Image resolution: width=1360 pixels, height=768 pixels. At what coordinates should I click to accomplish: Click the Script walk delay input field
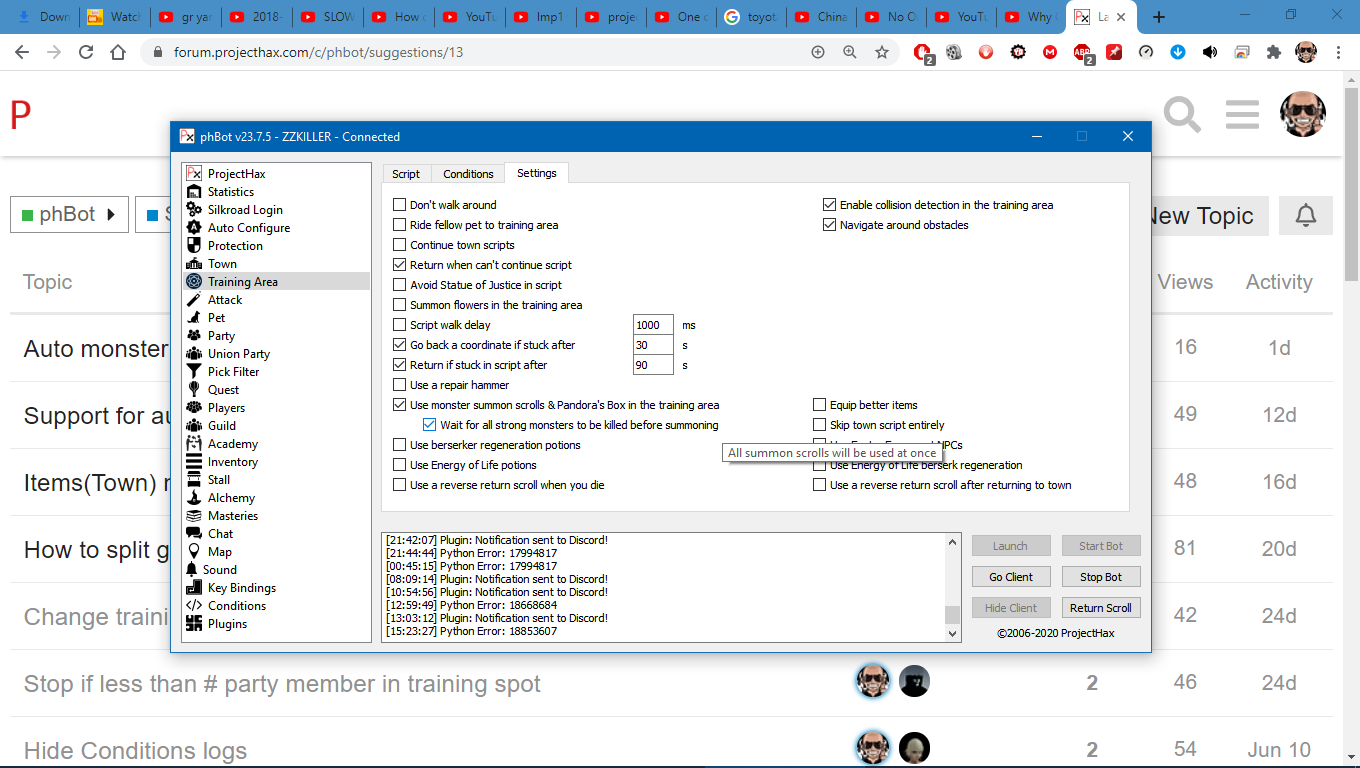(x=654, y=325)
